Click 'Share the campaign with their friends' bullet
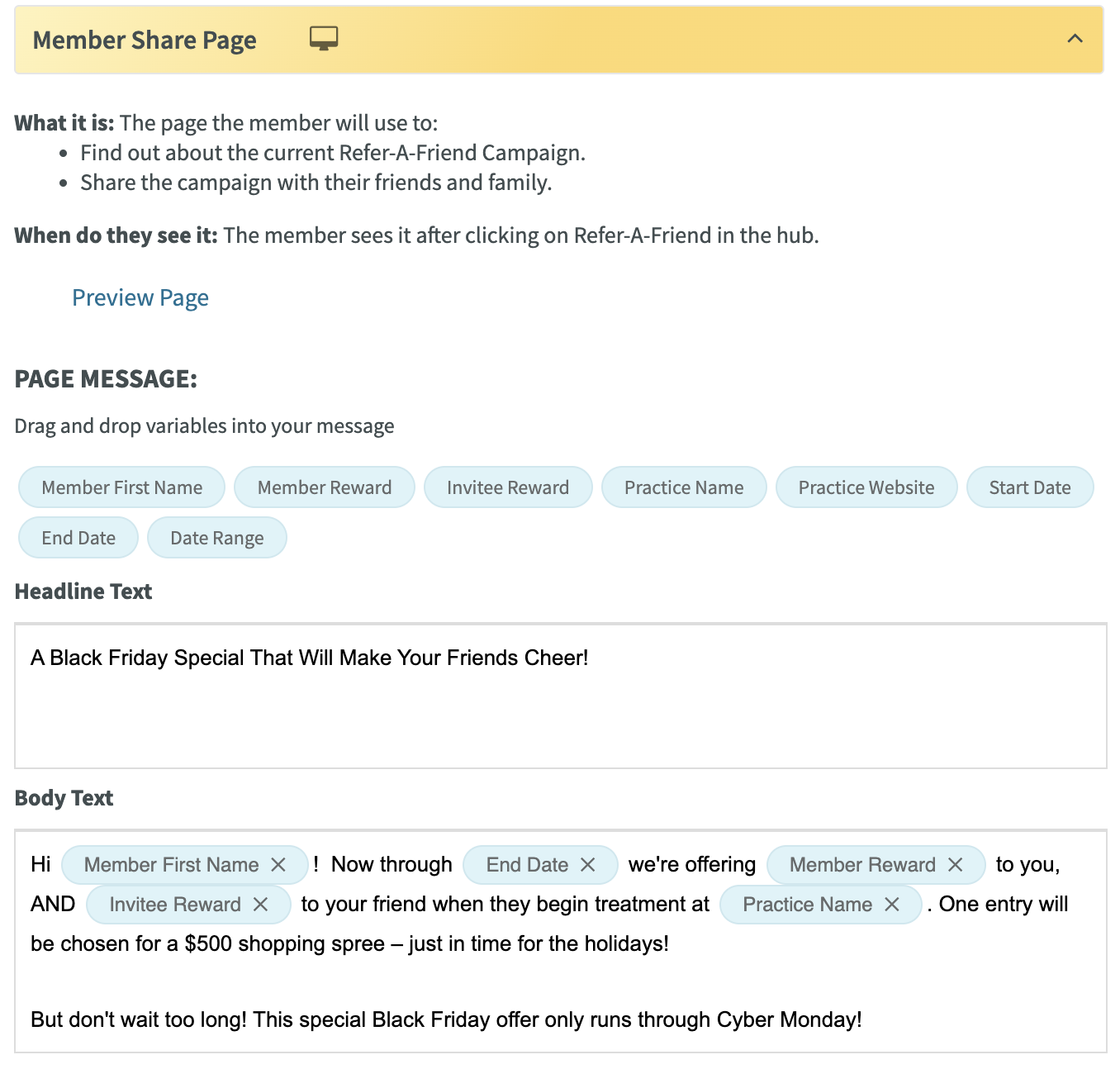Screen dimensions: 1120x1069 (316, 183)
